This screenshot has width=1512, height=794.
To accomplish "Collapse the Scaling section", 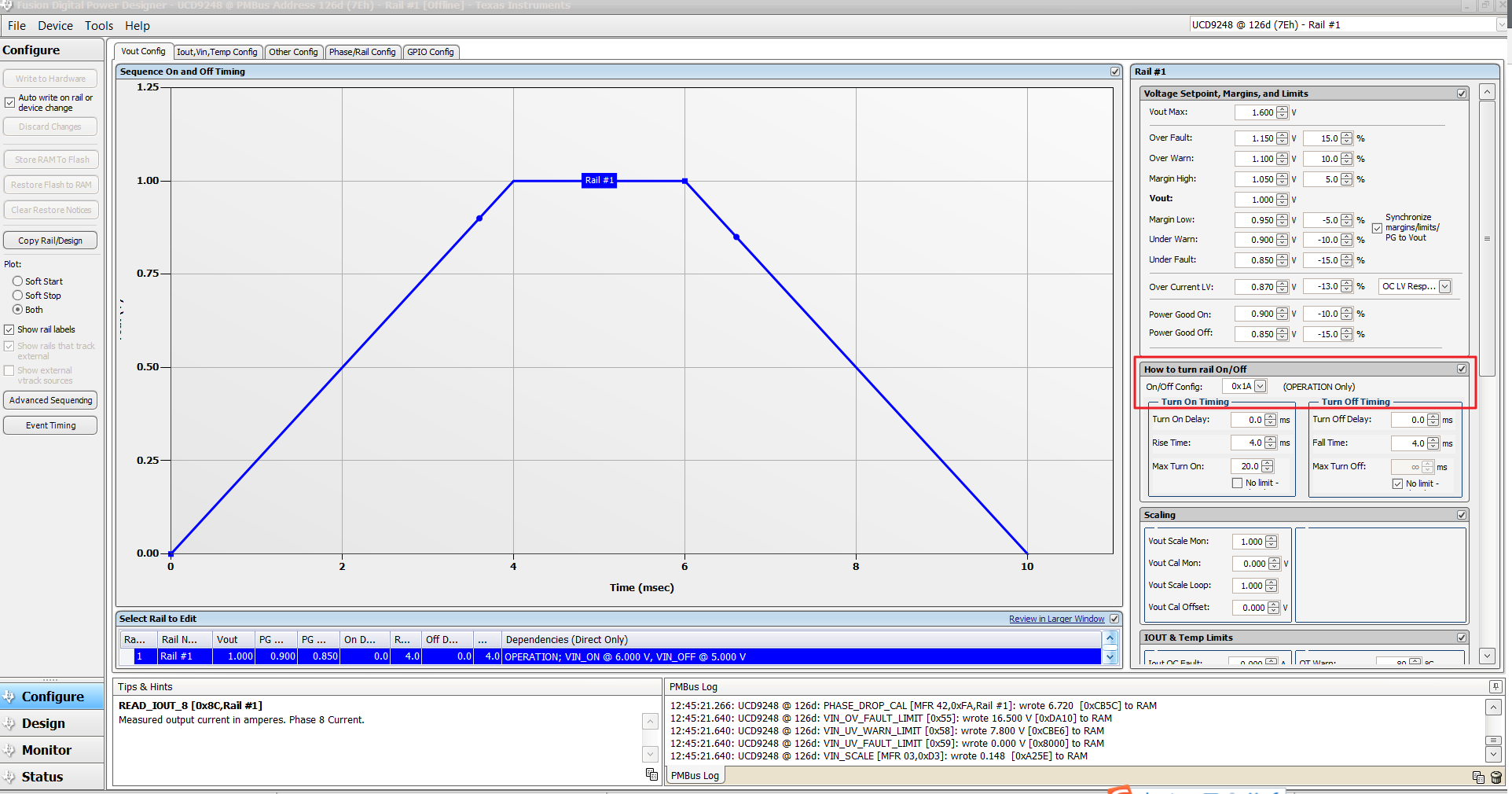I will point(1462,515).
